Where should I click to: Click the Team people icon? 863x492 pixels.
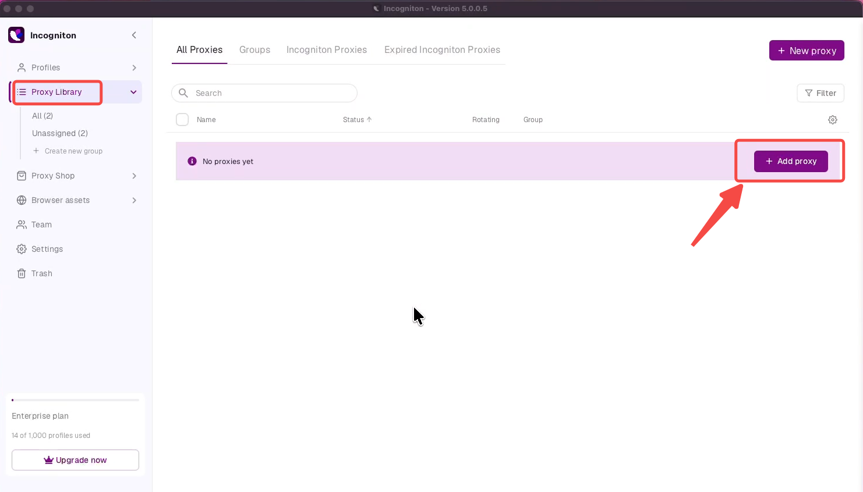(x=21, y=225)
